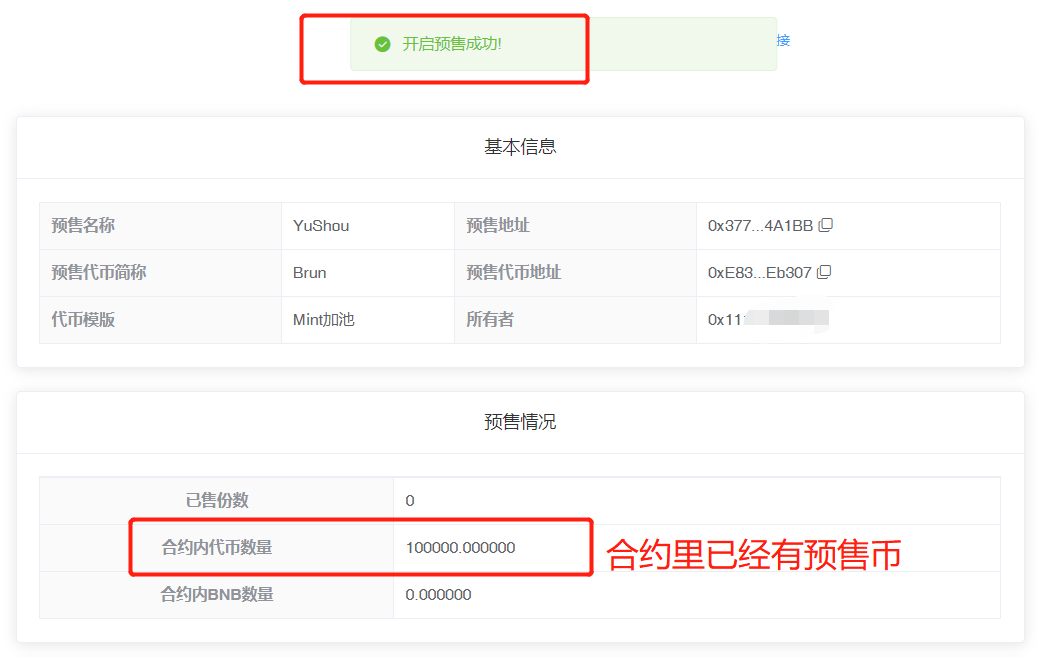Click the 0.000000 BNB amount value
The image size is (1038, 657).
(438, 595)
